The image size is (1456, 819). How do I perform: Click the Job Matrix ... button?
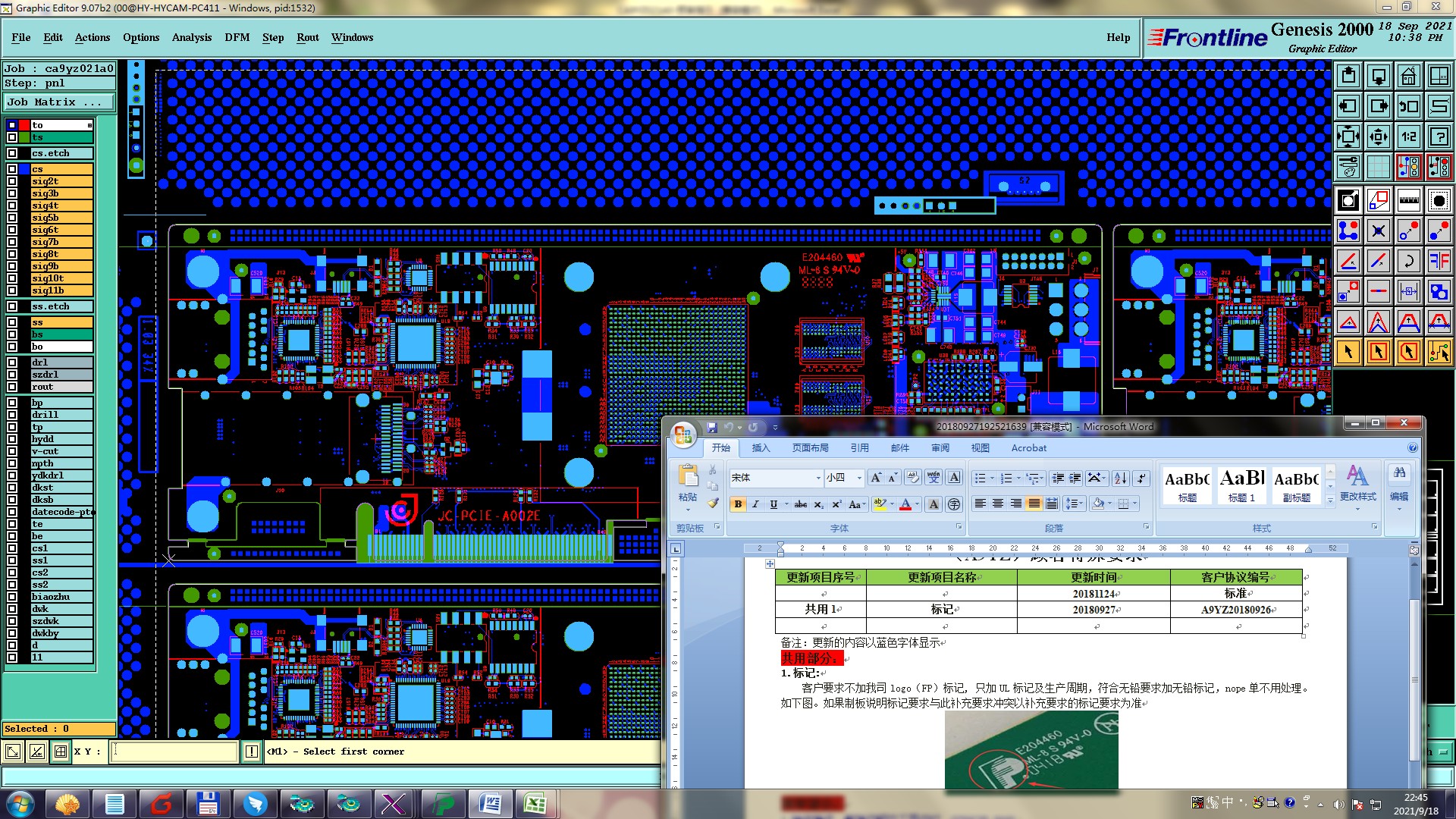tap(60, 102)
